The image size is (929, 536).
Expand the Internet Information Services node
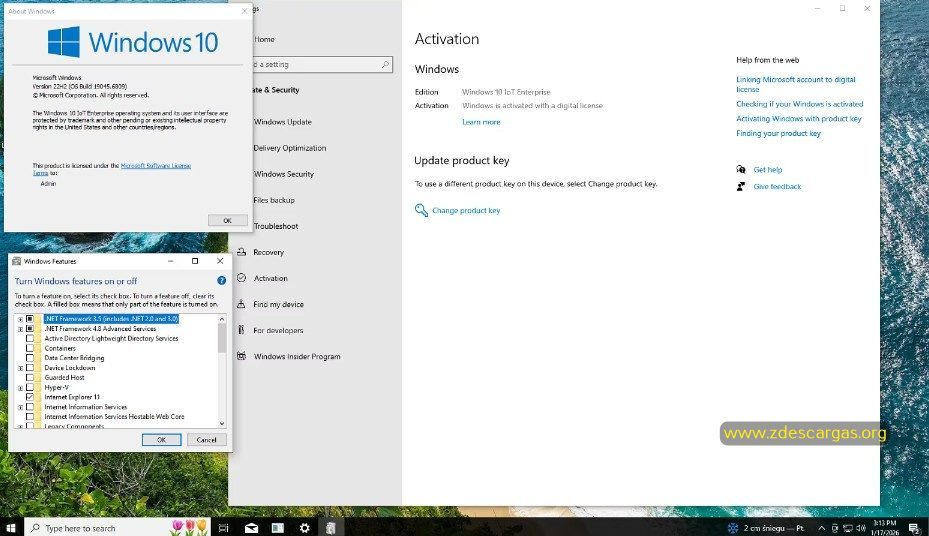coord(20,407)
